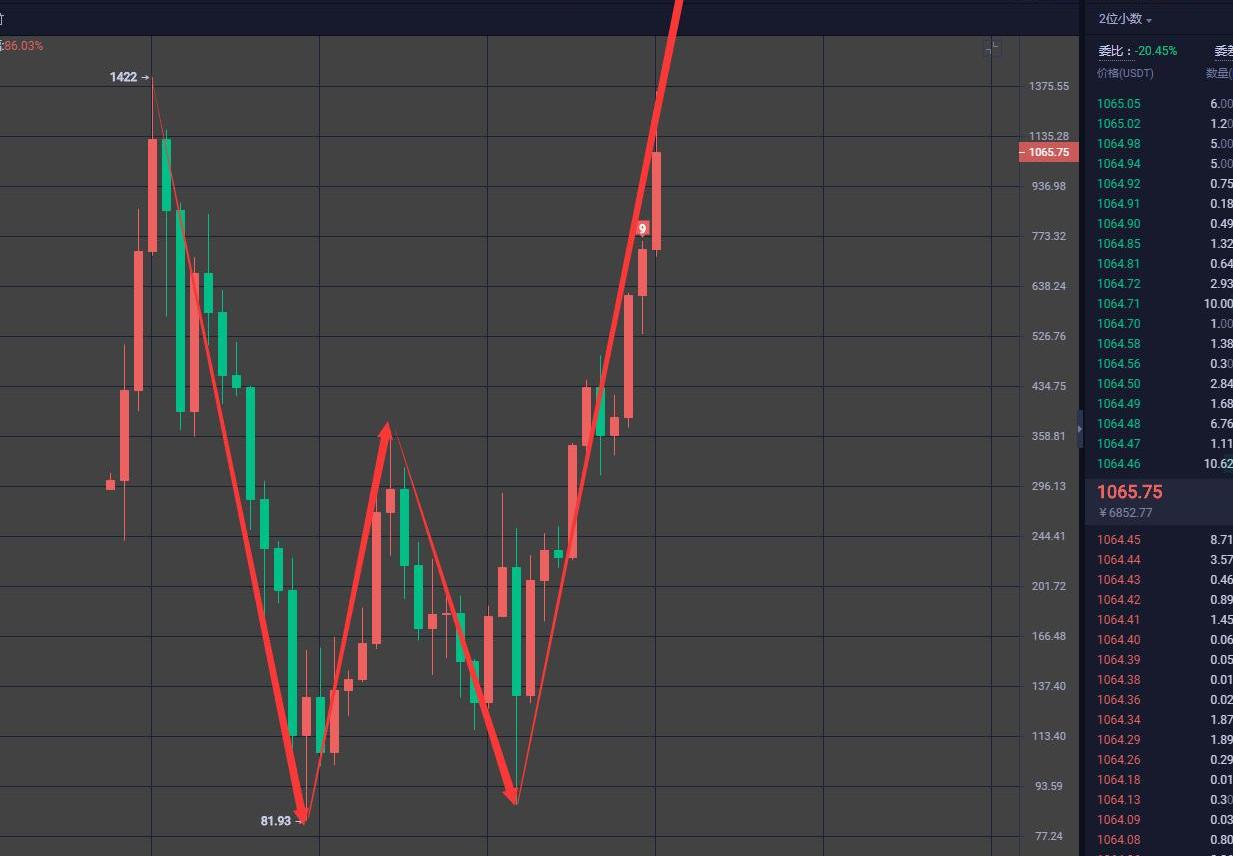Select the green 1064.46 order price
This screenshot has height=856, width=1233.
click(1118, 464)
